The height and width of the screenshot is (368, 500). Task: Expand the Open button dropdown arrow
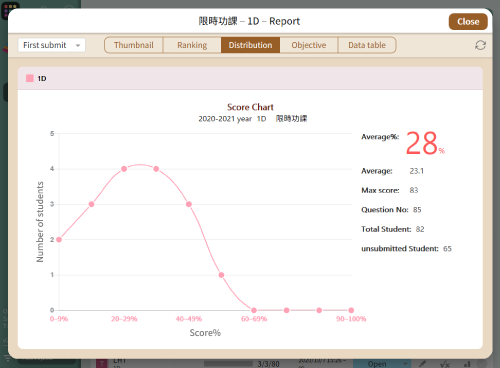pos(405,364)
